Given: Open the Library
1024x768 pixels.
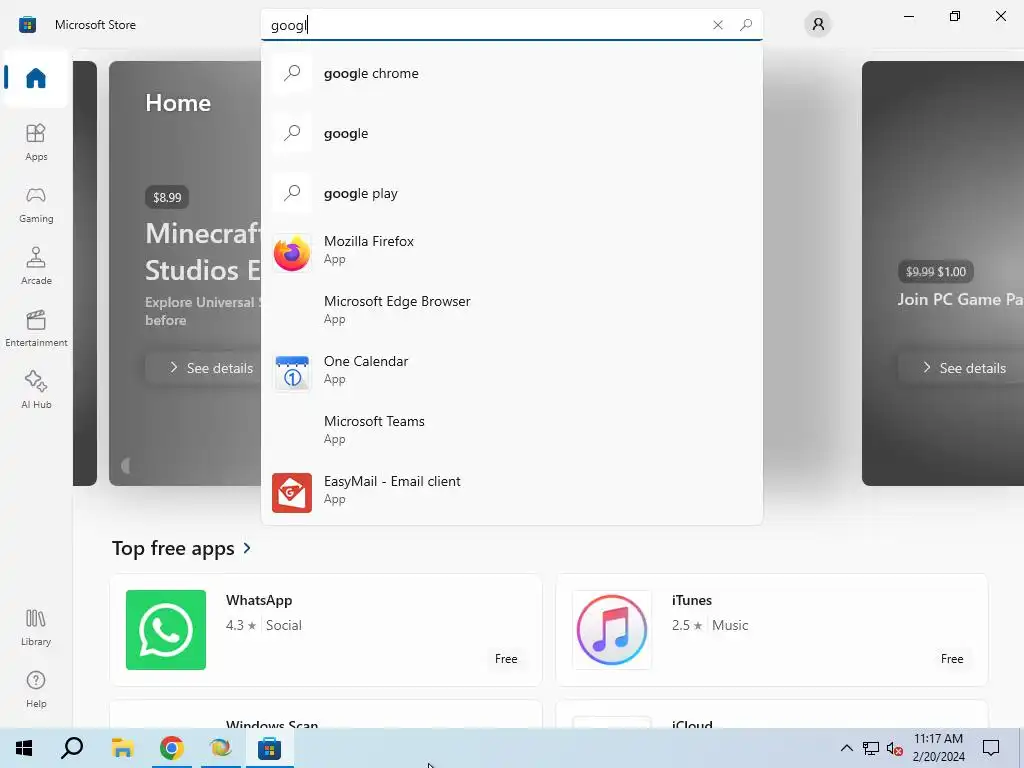Looking at the screenshot, I should (x=36, y=627).
